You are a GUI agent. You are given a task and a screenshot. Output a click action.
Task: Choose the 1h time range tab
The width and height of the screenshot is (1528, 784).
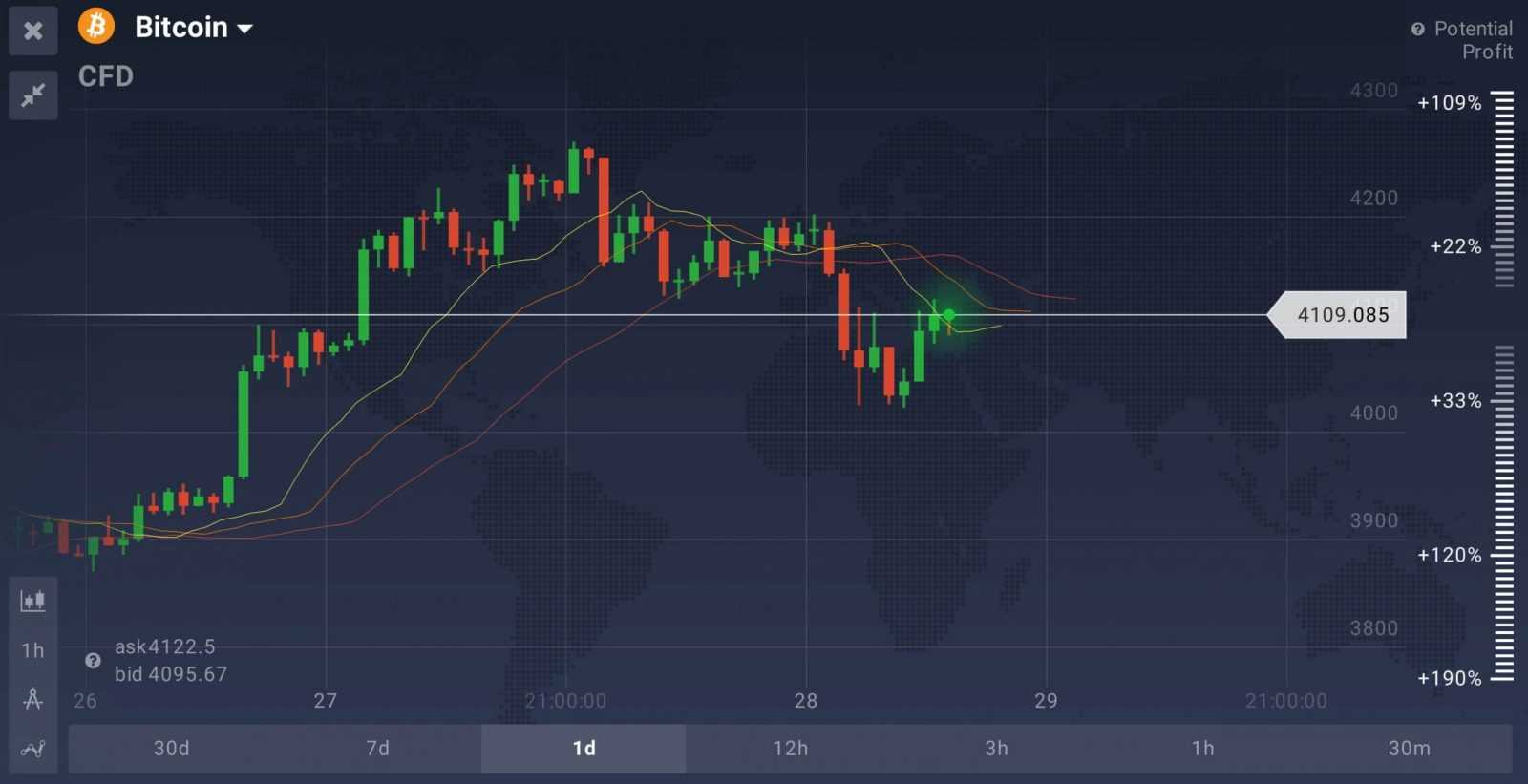(1202, 748)
